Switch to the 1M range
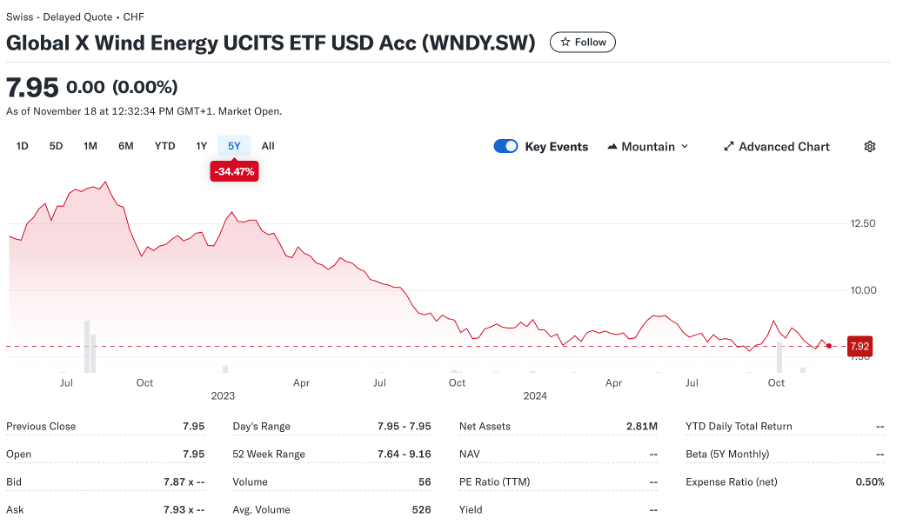 click(x=90, y=146)
